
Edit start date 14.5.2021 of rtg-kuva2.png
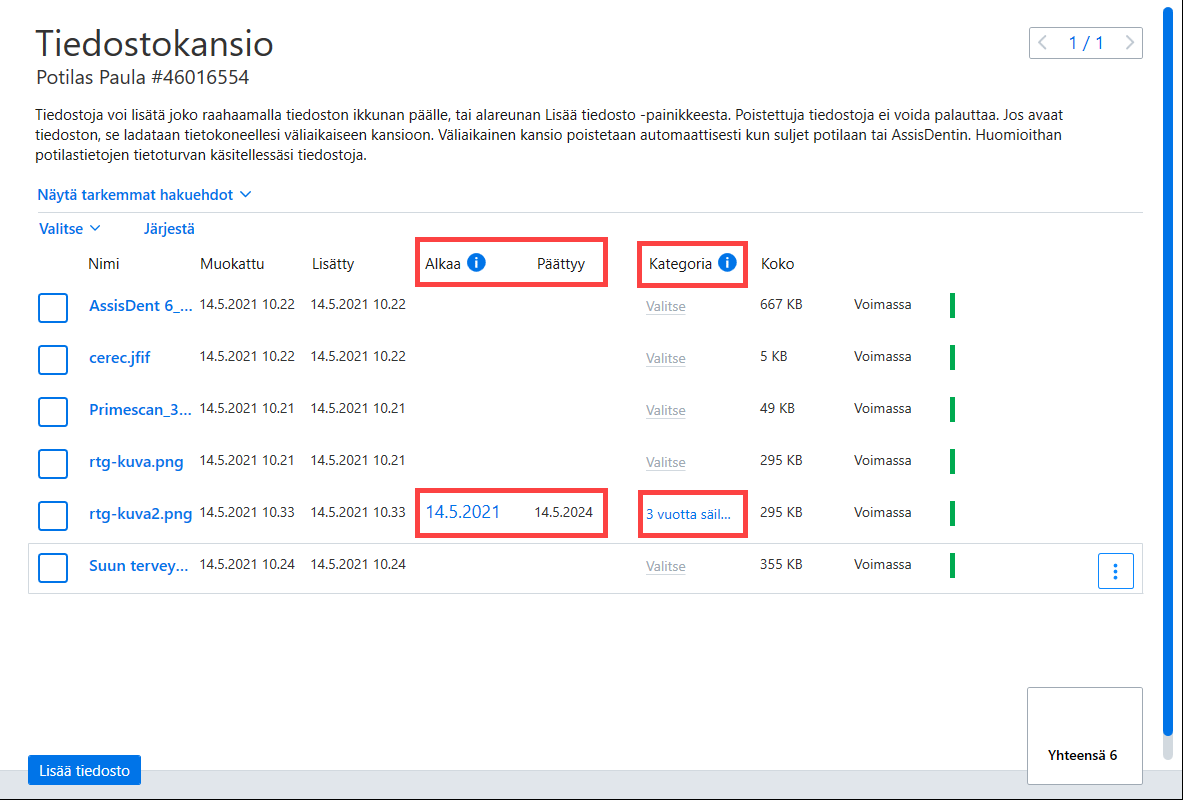click(462, 512)
